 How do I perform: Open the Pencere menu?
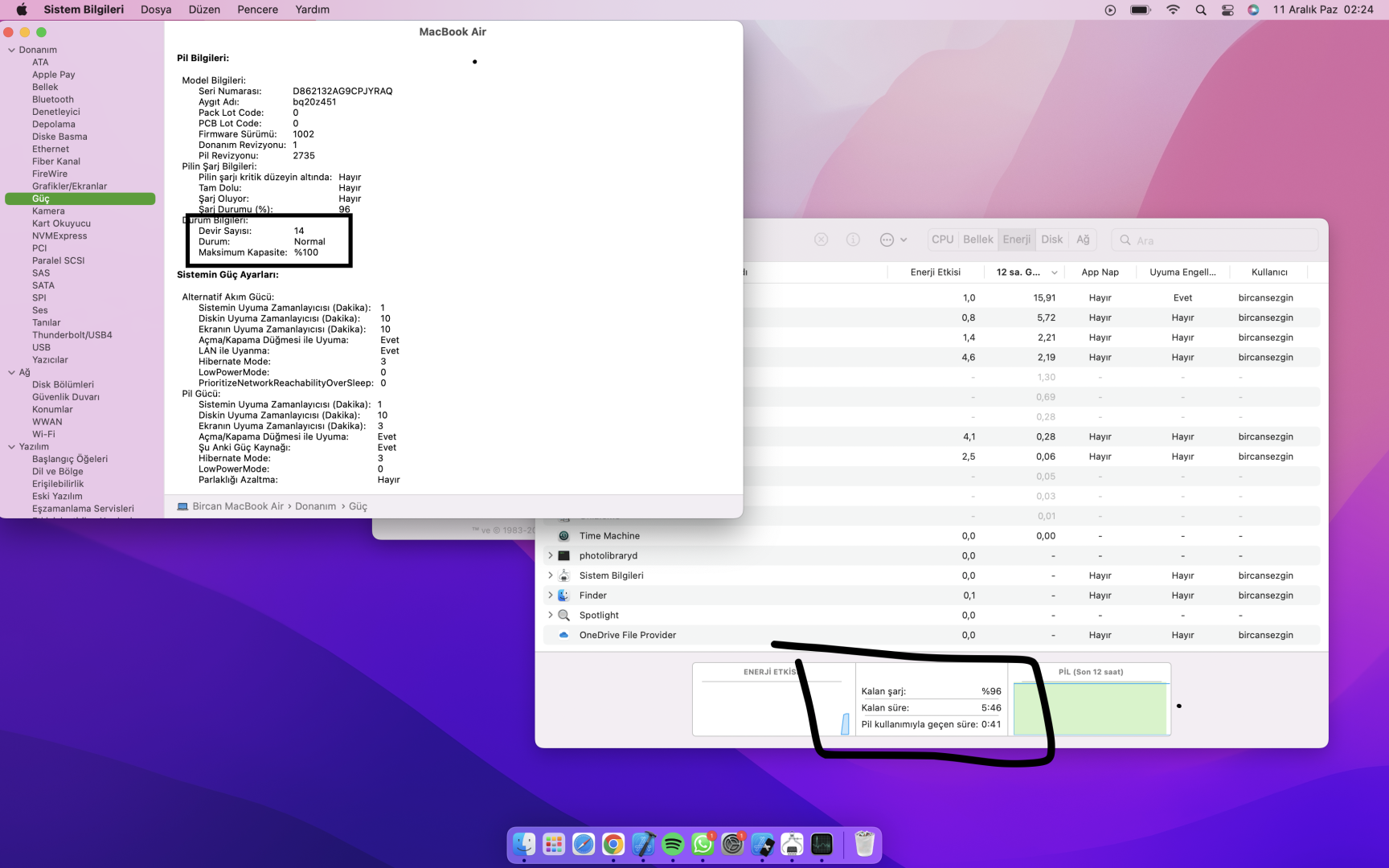258,10
